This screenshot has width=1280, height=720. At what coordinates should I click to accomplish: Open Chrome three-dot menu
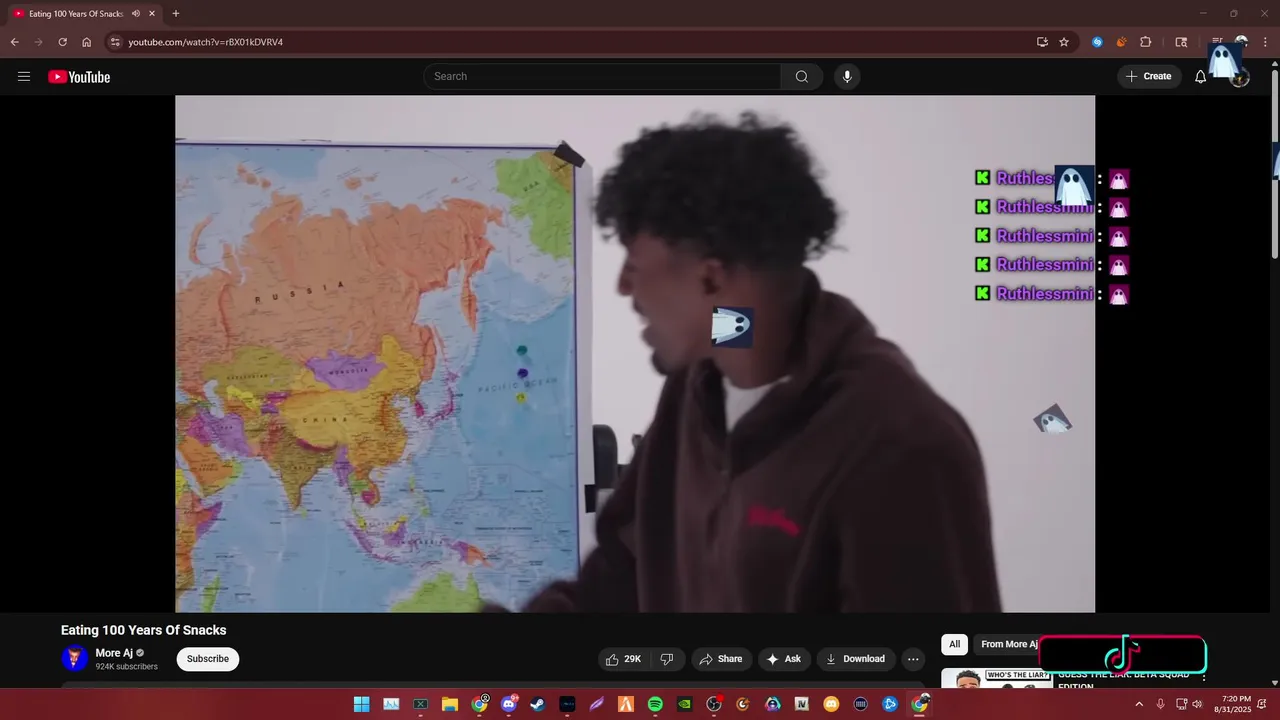pyautogui.click(x=1265, y=42)
